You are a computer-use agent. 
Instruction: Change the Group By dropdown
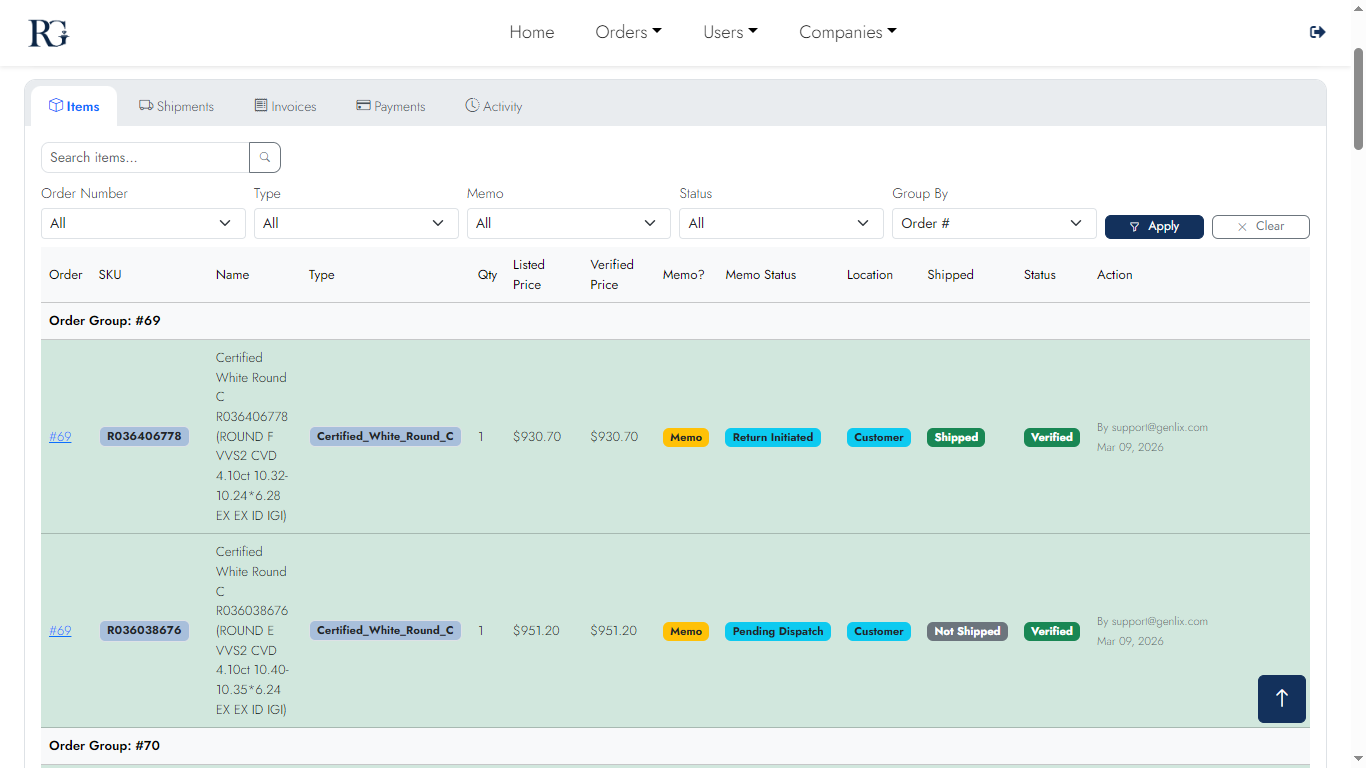point(993,223)
